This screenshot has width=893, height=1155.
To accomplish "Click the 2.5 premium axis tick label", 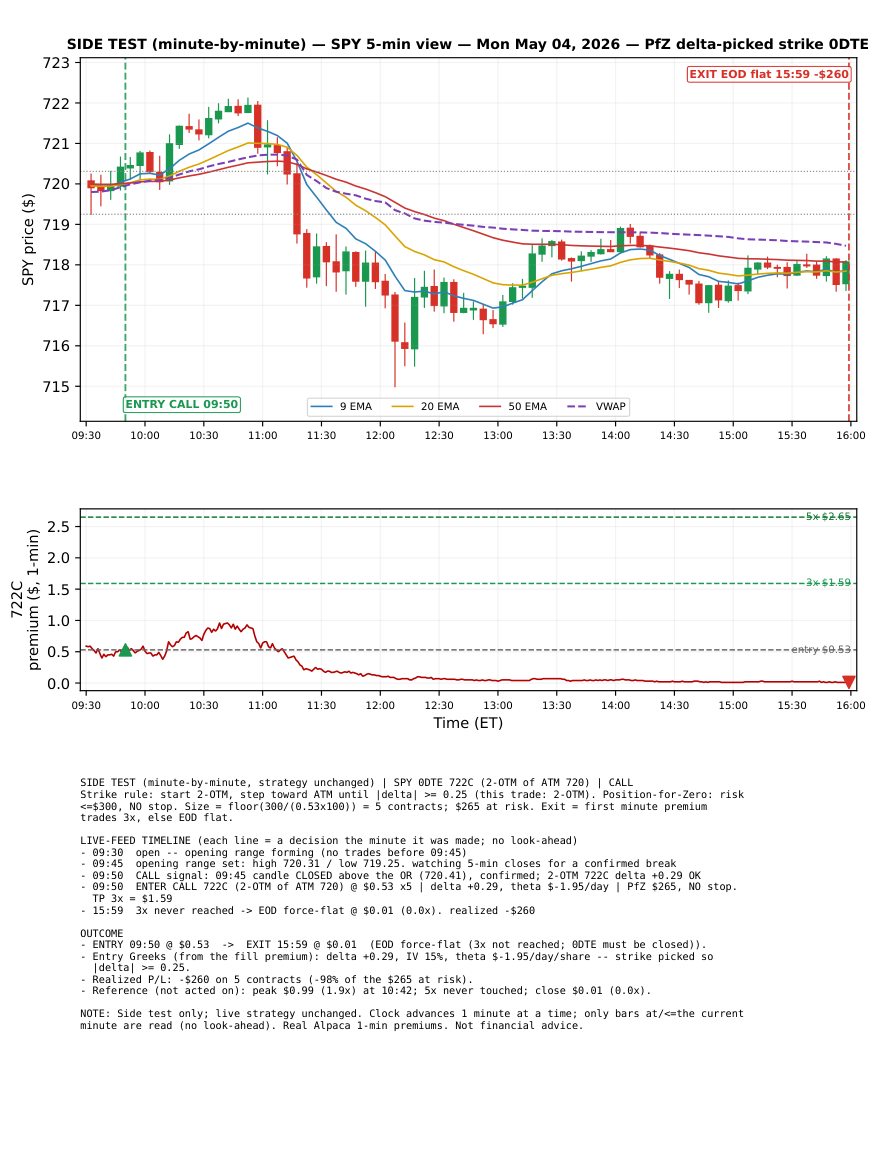I will (58, 527).
